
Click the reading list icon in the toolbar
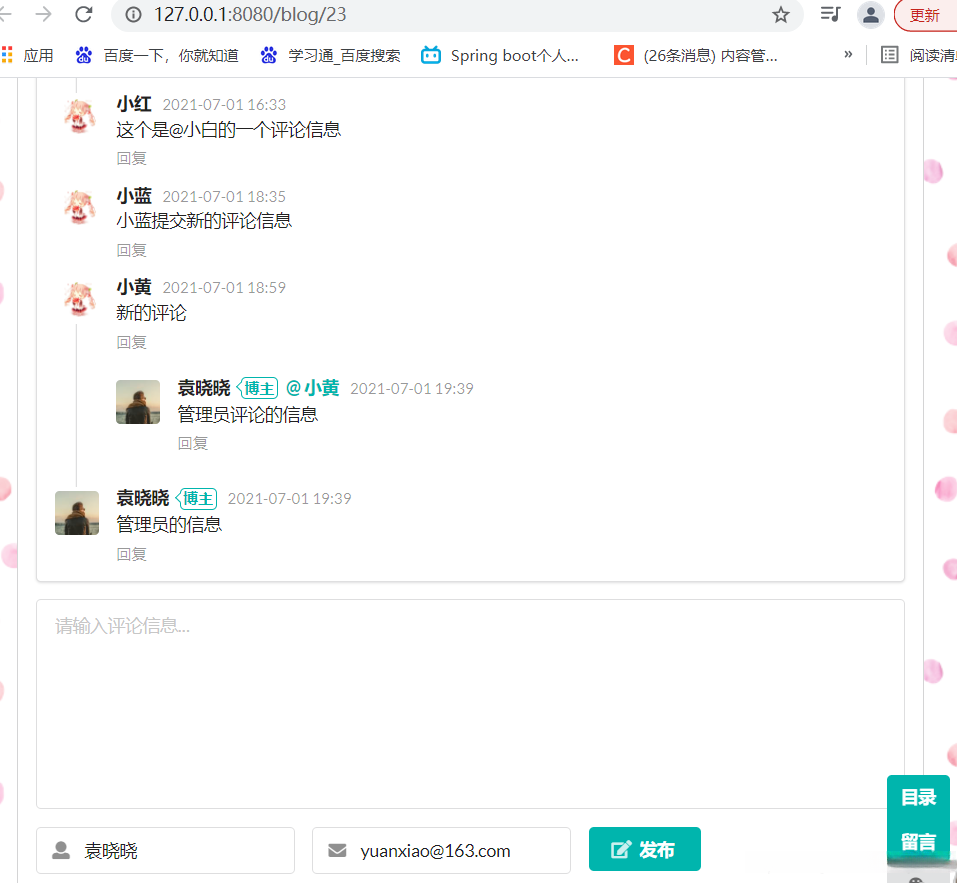[889, 55]
